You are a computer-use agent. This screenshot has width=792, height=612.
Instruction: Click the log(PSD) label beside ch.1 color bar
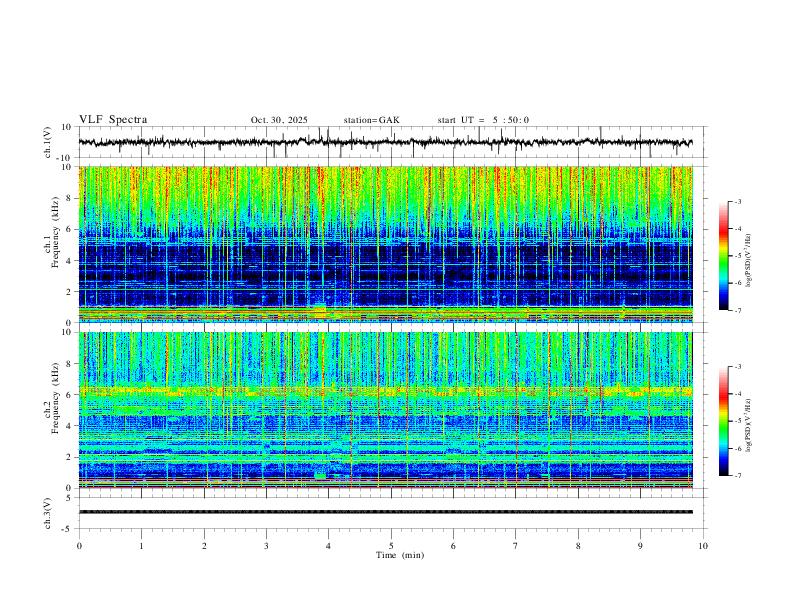click(x=749, y=261)
